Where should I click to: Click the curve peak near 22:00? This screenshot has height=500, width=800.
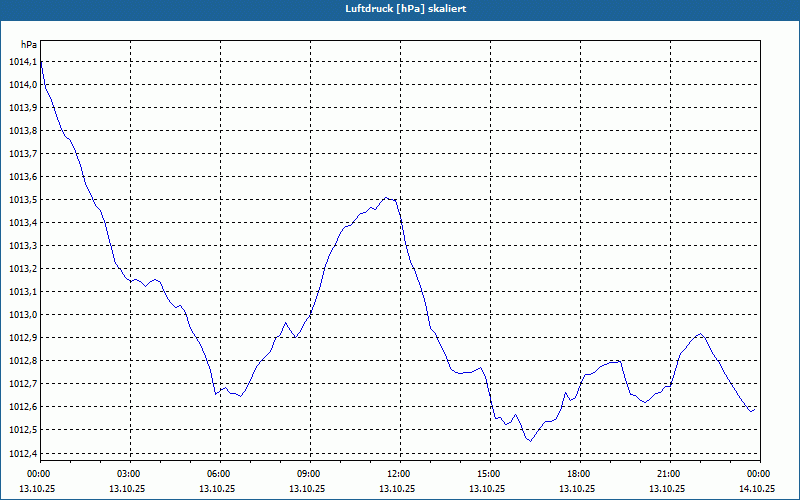pyautogui.click(x=700, y=334)
